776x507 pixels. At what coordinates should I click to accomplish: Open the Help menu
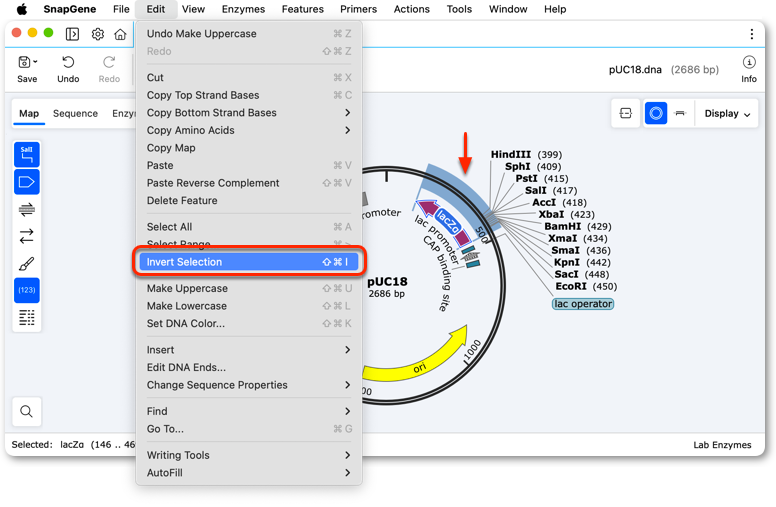tap(555, 9)
